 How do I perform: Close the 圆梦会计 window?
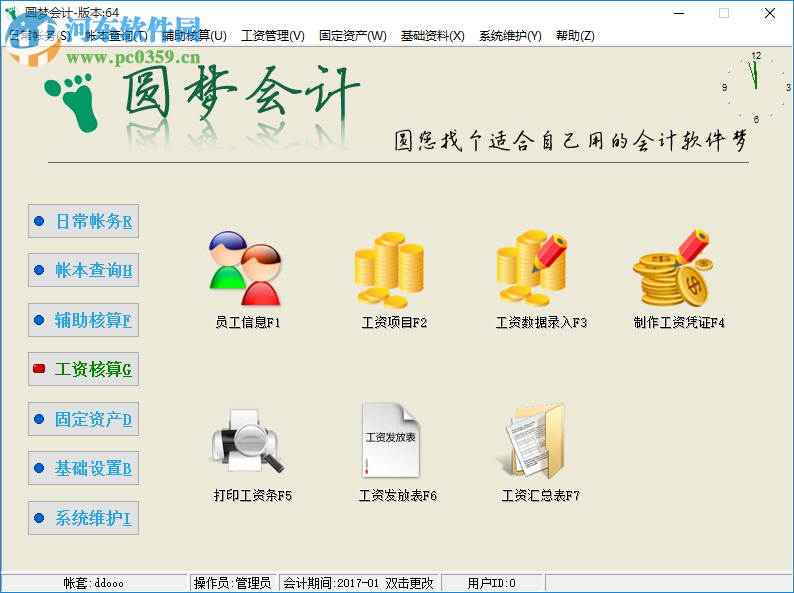tap(770, 13)
